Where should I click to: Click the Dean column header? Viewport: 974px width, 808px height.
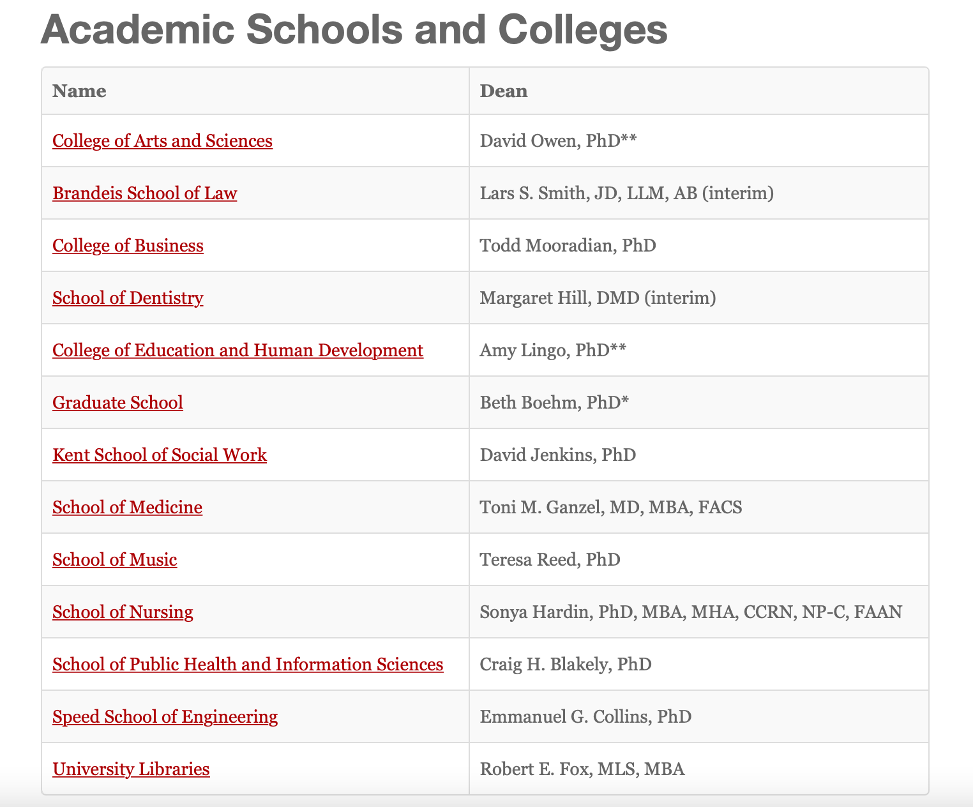503,91
